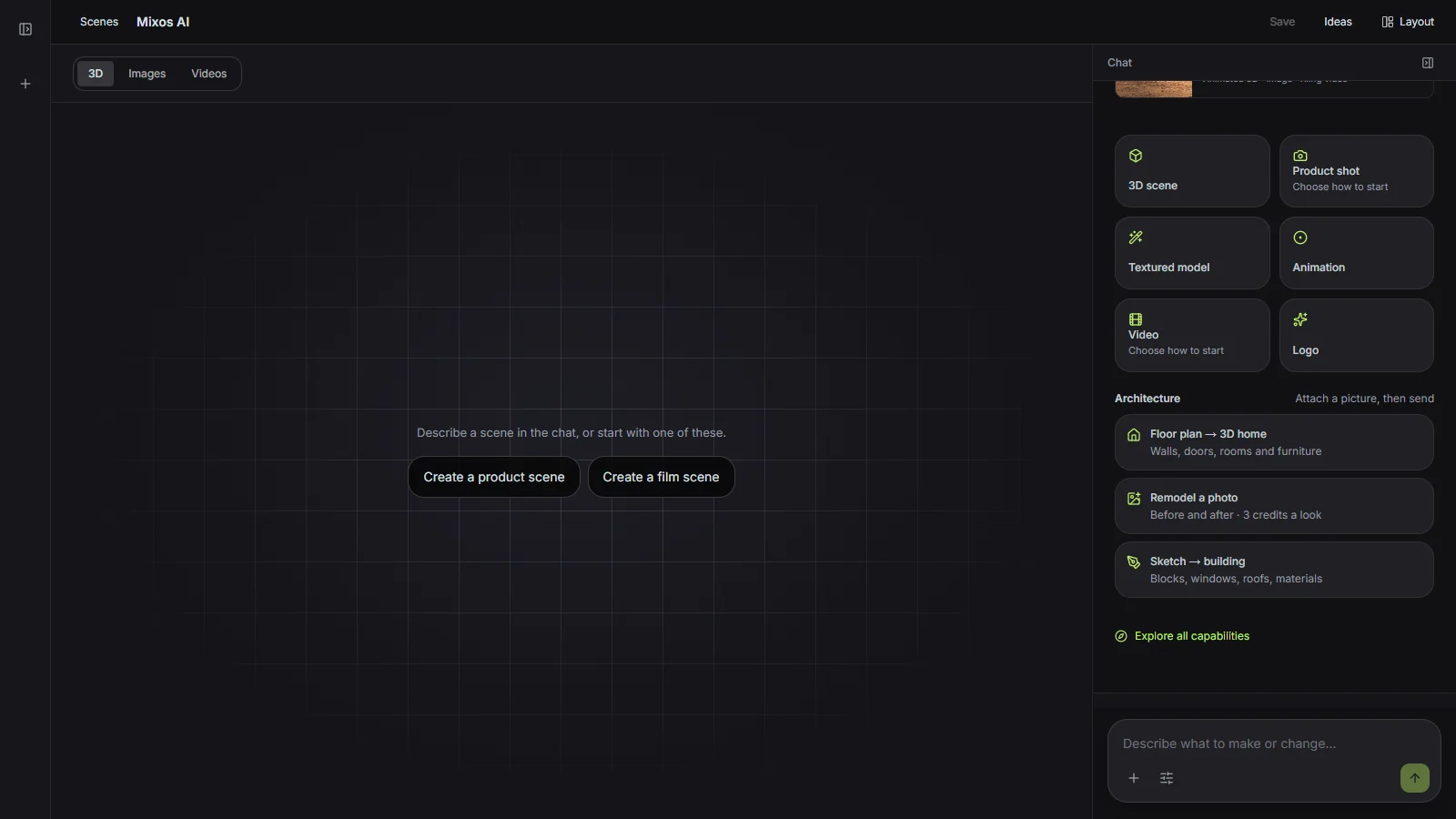Click the plus icon in left sidebar

25,84
